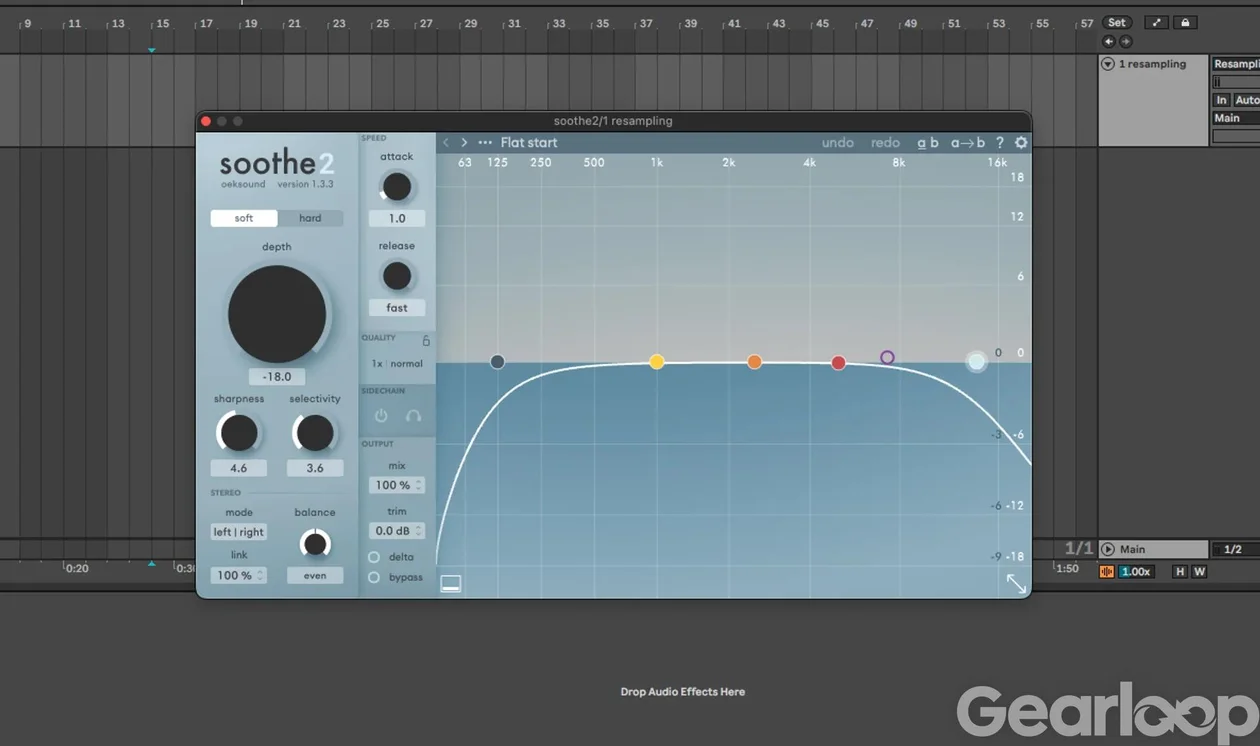This screenshot has width=1260, height=746.
Task: Toggle the sidechain power icon
Action: pos(381,415)
